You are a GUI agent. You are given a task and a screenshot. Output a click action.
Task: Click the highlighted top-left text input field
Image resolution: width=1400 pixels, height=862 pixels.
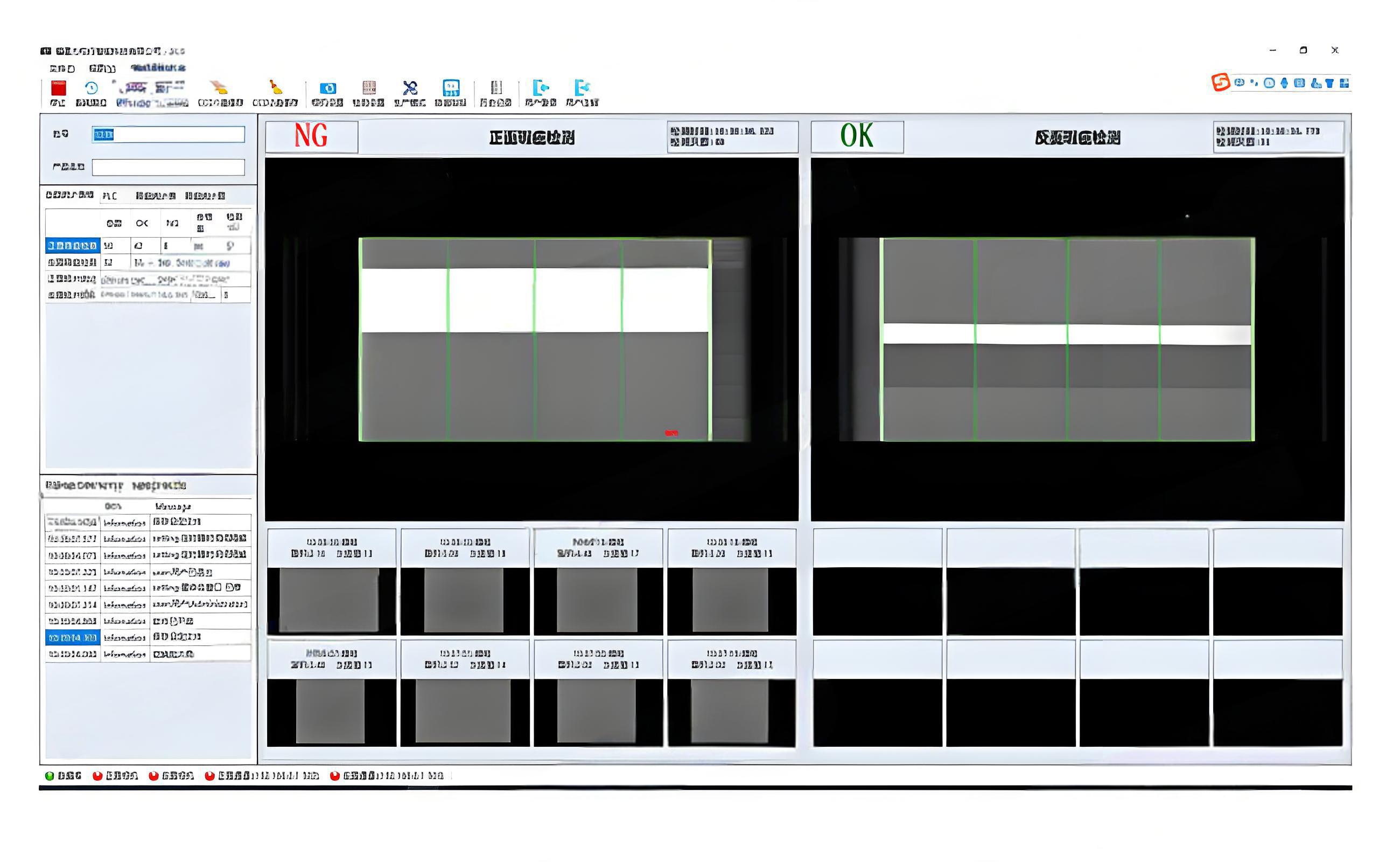168,135
